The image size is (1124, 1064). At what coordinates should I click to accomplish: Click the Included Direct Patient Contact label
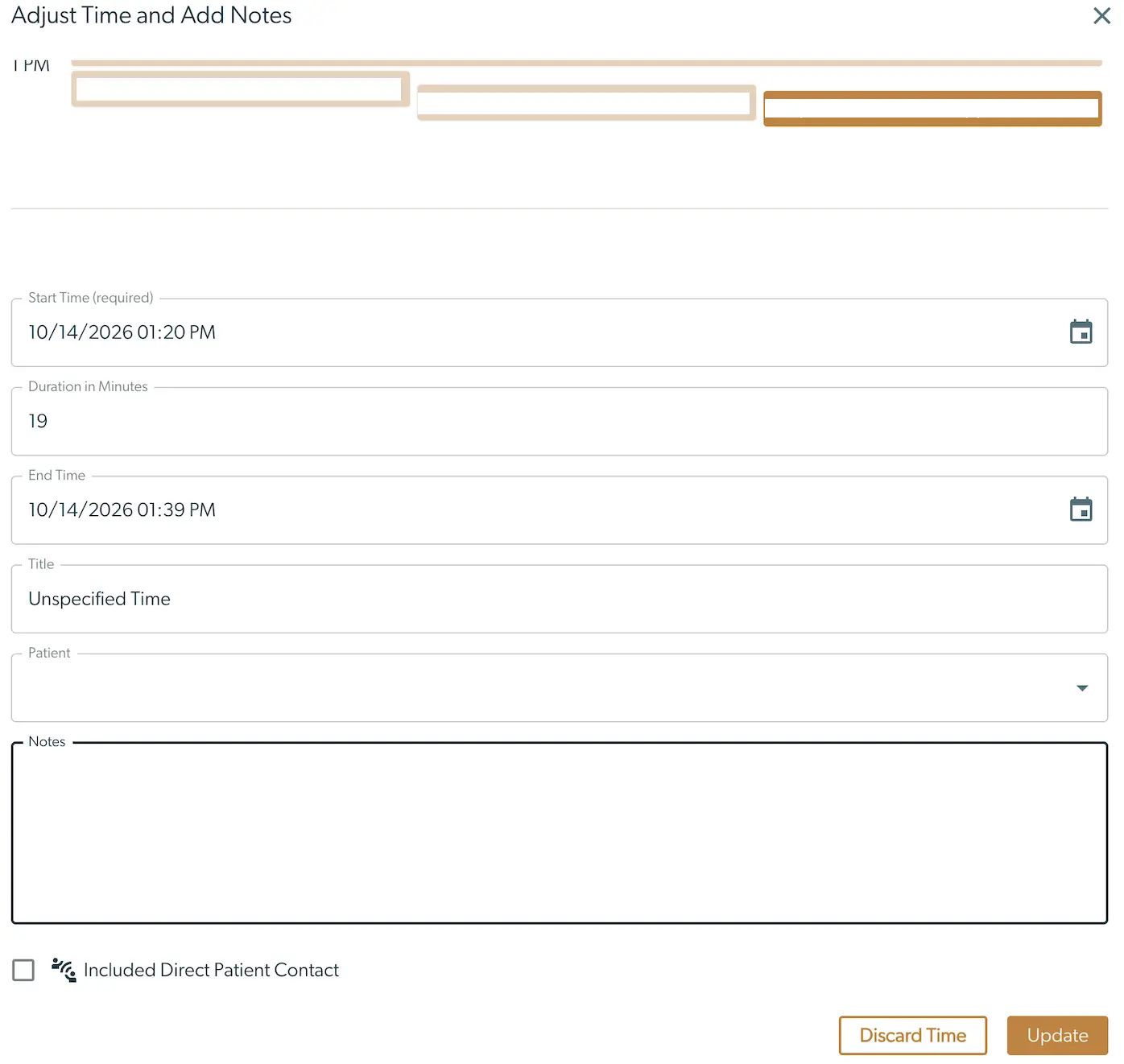point(211,970)
